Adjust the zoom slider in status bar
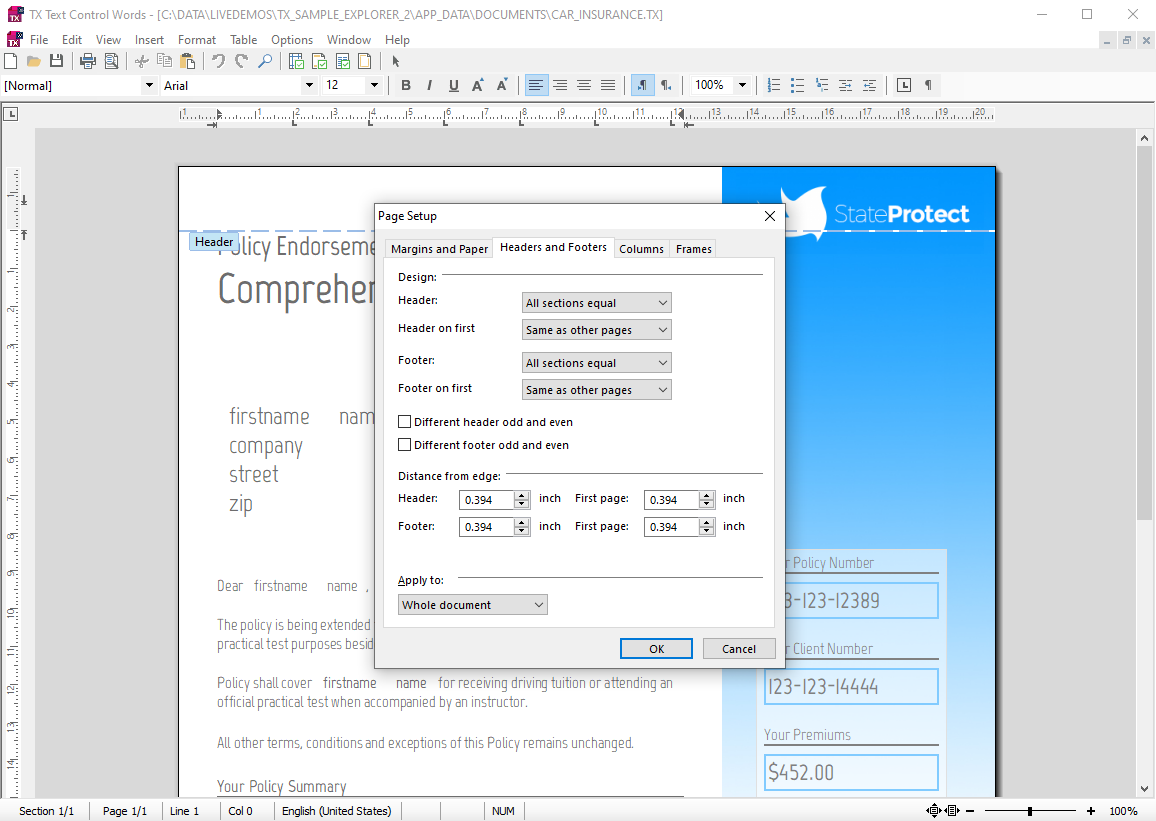The width and height of the screenshot is (1156, 821). point(1030,811)
